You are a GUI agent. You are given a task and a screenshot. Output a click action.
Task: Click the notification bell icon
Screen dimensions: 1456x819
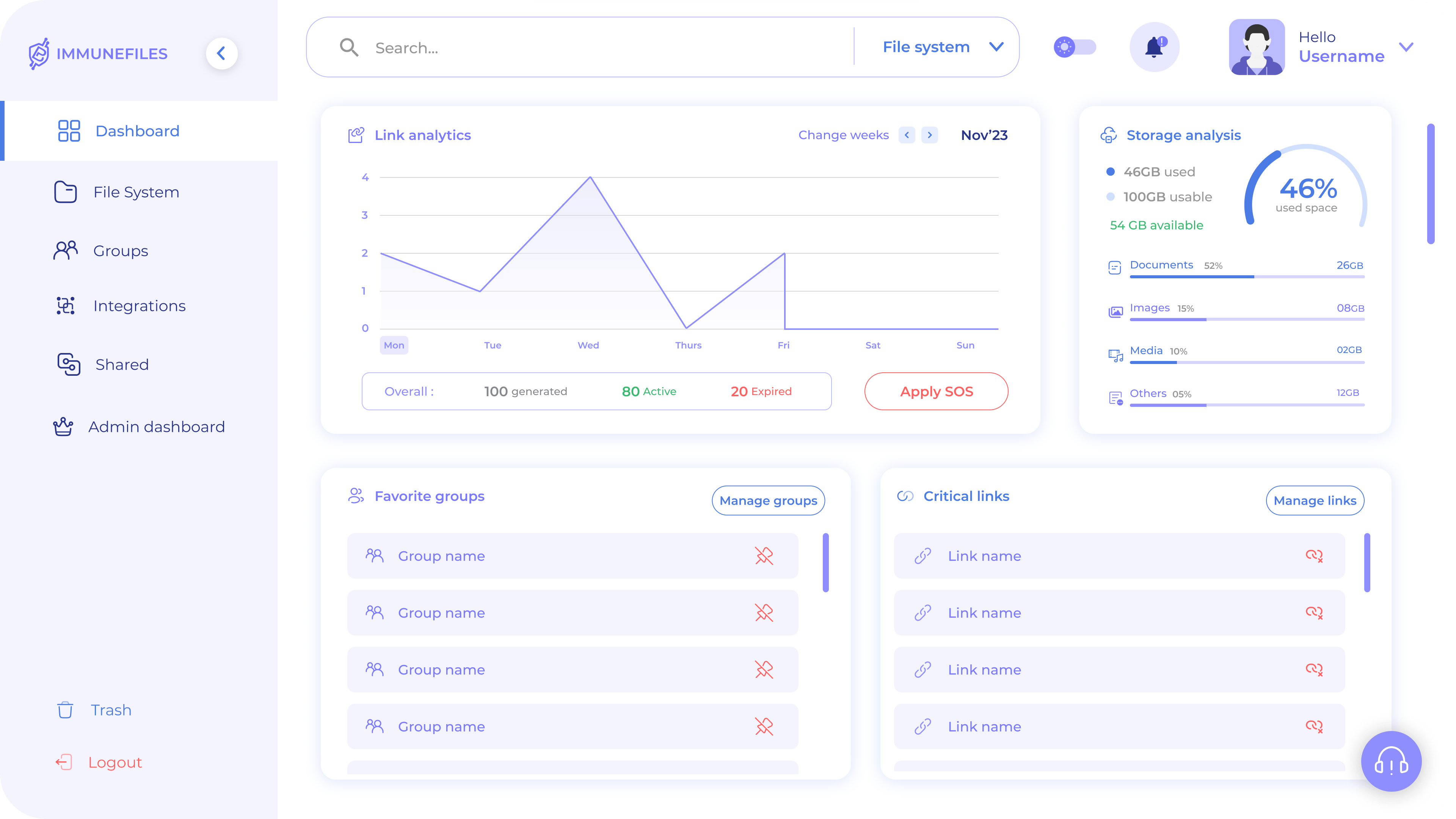(1154, 47)
